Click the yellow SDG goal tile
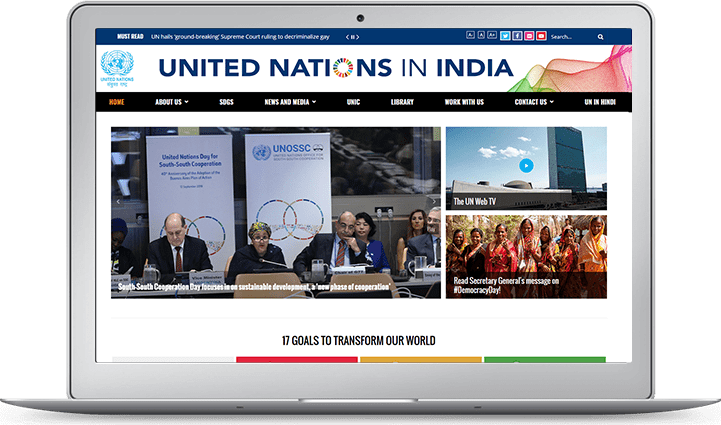Viewport: 721px width, 425px height. pyautogui.click(x=421, y=360)
